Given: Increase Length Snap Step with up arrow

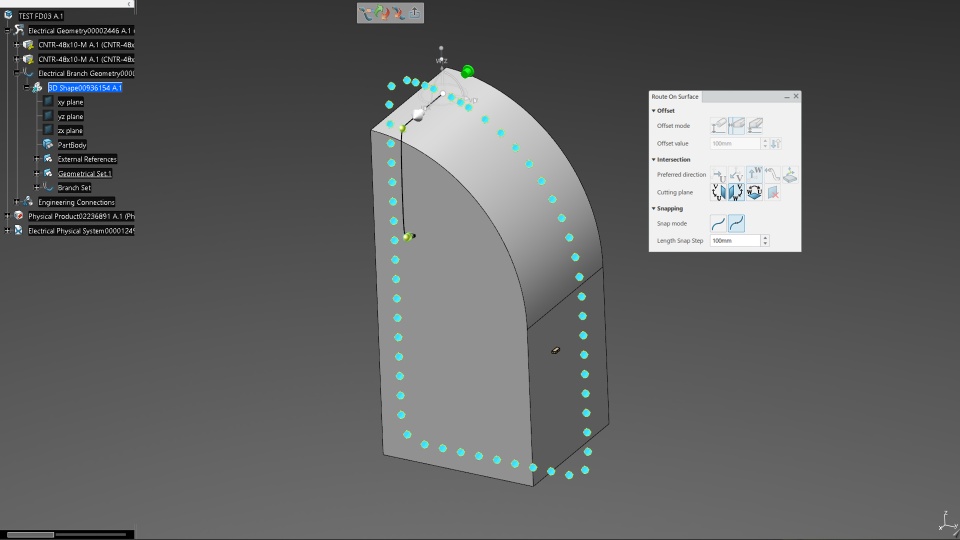Looking at the screenshot, I should point(765,238).
